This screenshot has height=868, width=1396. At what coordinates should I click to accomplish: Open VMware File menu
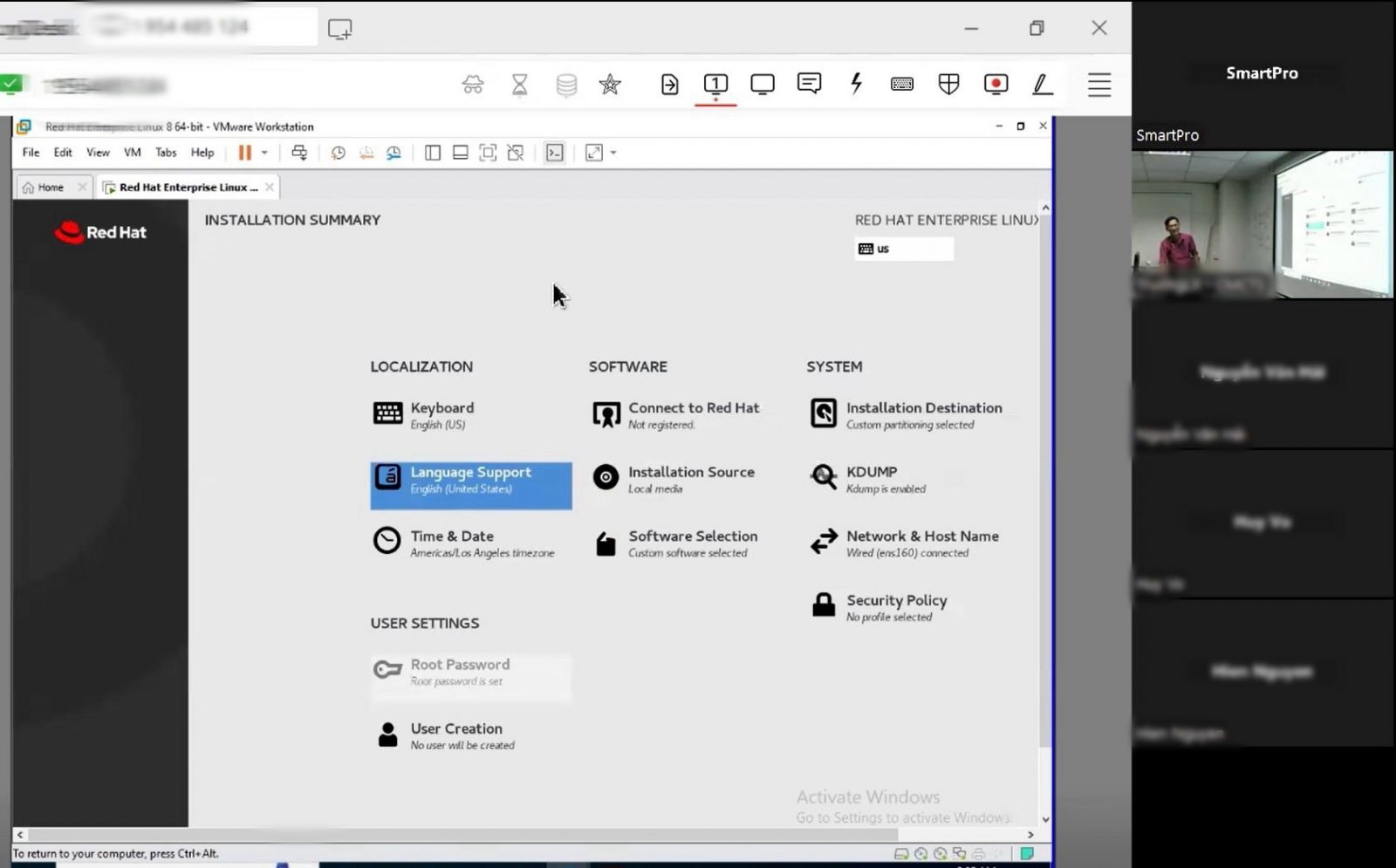pyautogui.click(x=31, y=153)
